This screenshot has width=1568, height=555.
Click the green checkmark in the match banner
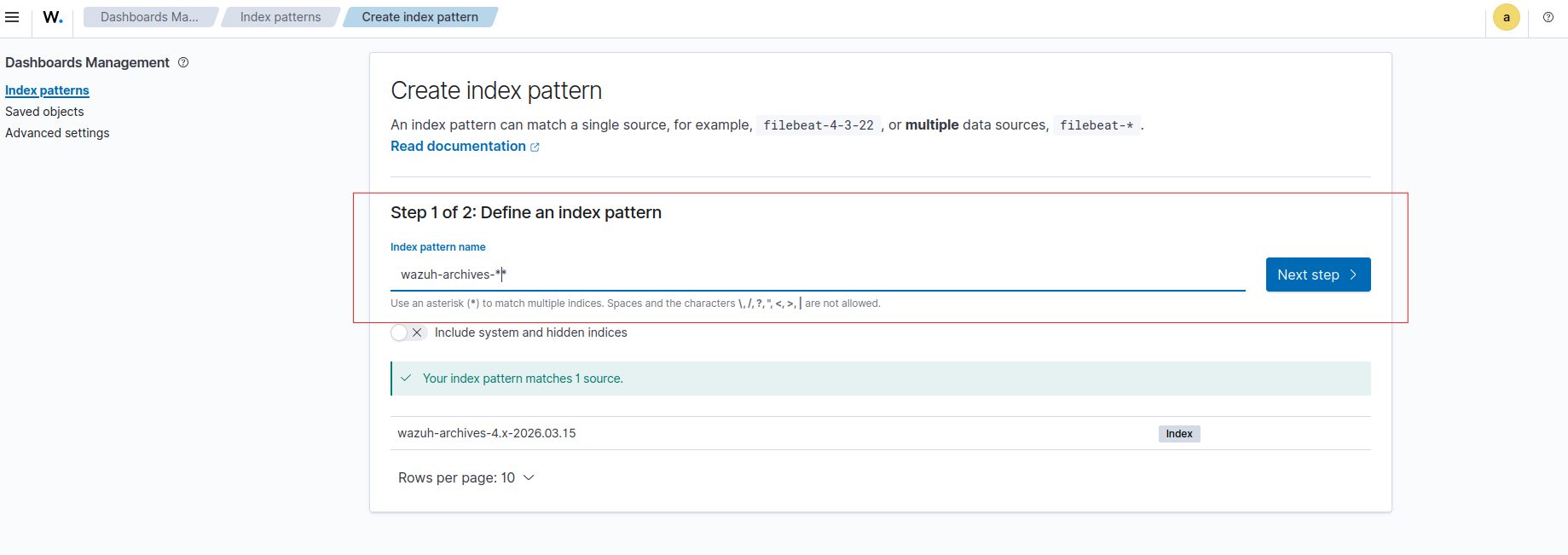tap(407, 379)
